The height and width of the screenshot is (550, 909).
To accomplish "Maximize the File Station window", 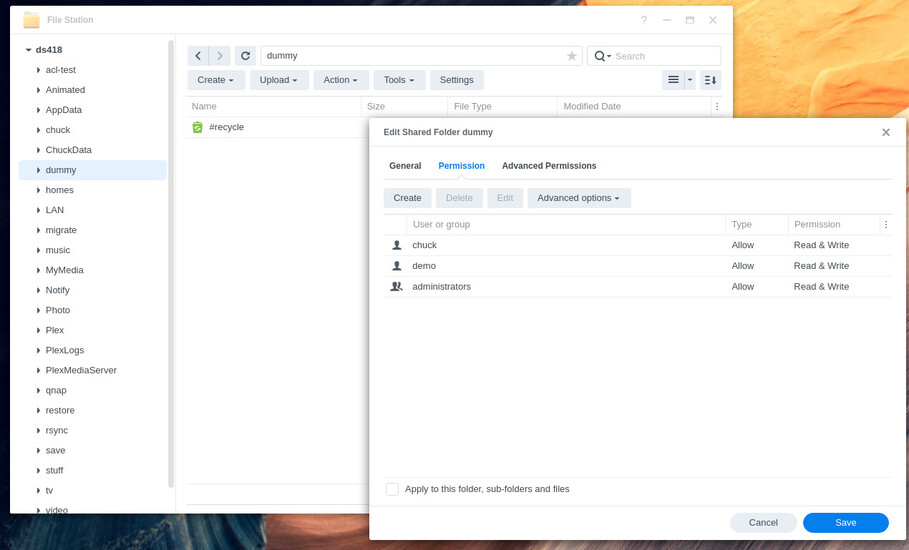I will pyautogui.click(x=690, y=20).
